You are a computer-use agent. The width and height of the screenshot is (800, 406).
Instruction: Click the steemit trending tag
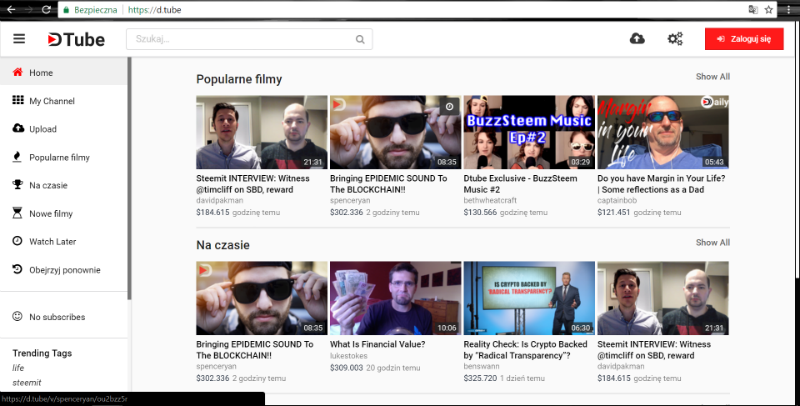(x=27, y=383)
